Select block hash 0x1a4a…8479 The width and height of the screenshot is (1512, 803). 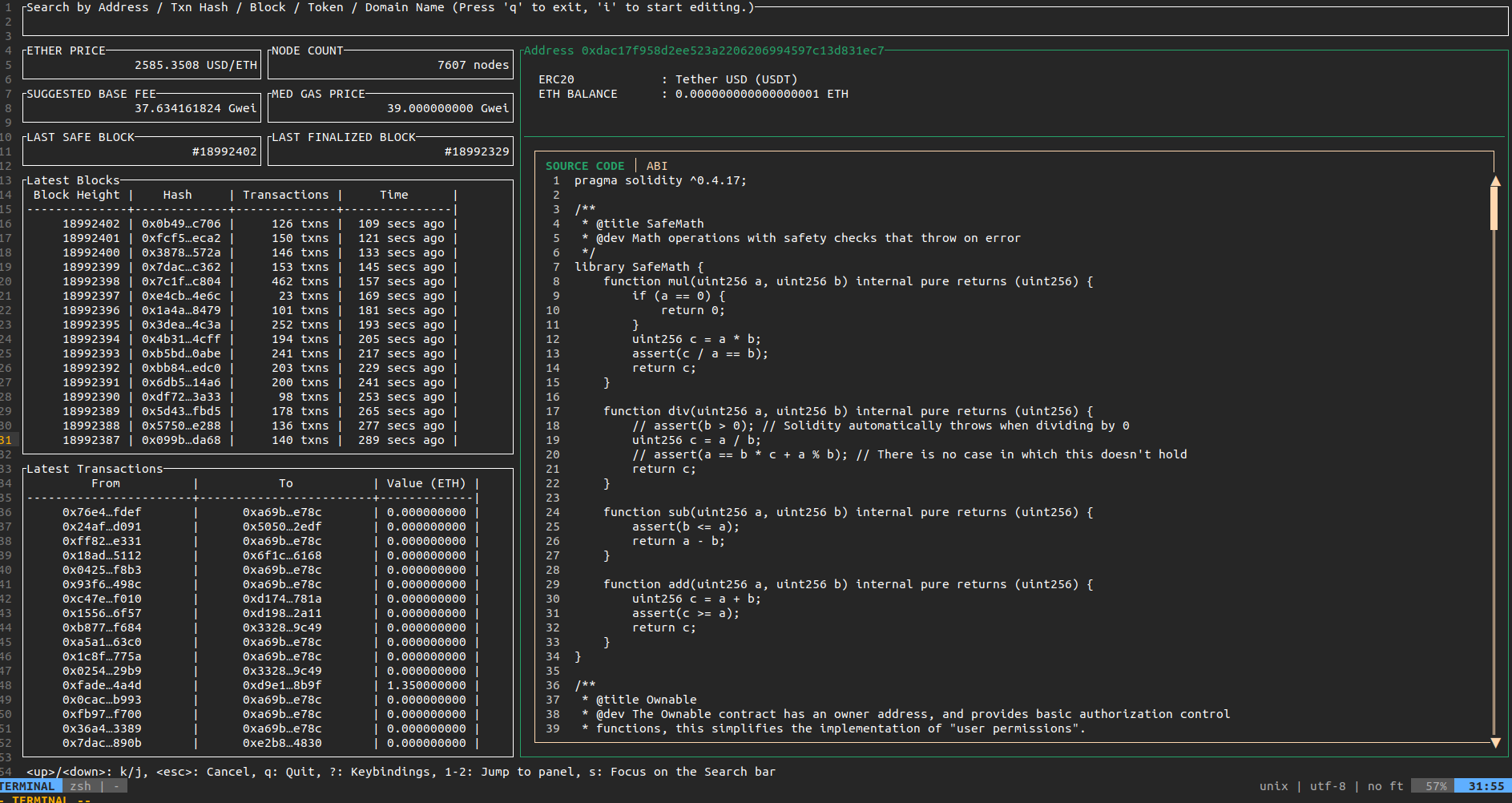click(x=181, y=310)
